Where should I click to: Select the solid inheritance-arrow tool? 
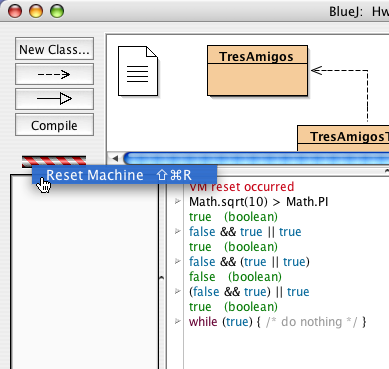pos(54,99)
